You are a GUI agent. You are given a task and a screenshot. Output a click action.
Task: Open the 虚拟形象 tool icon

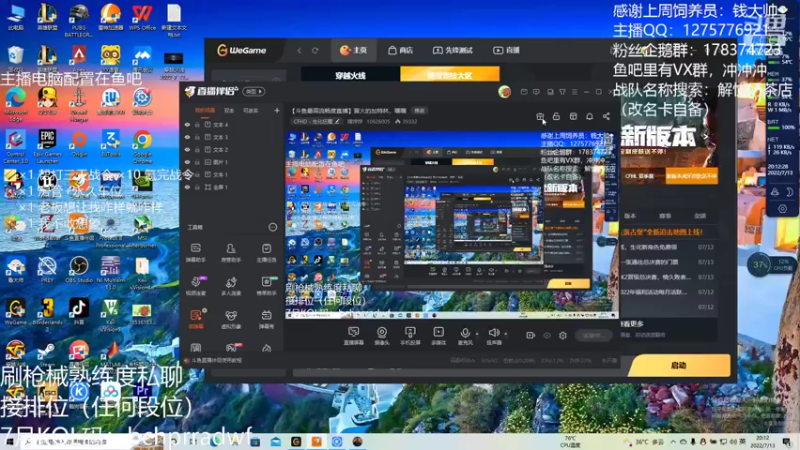[231, 318]
